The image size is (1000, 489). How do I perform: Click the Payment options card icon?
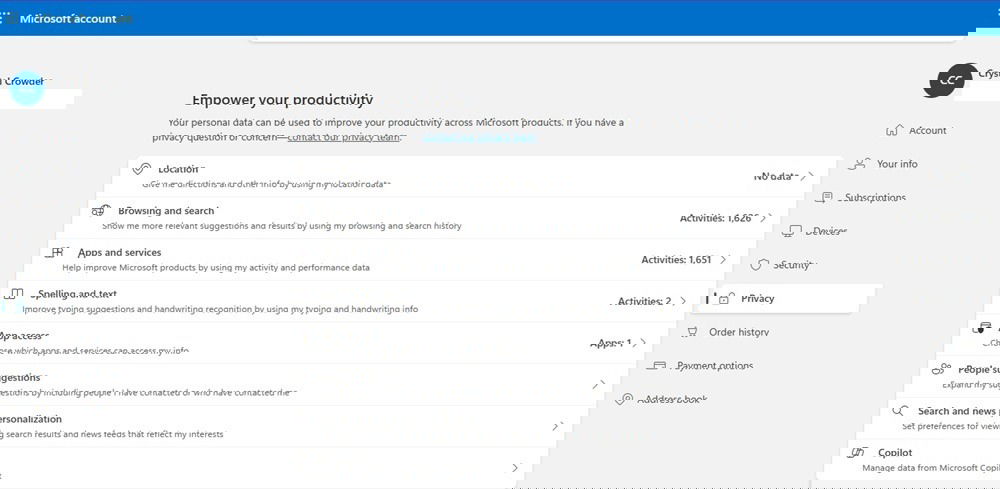click(x=657, y=366)
